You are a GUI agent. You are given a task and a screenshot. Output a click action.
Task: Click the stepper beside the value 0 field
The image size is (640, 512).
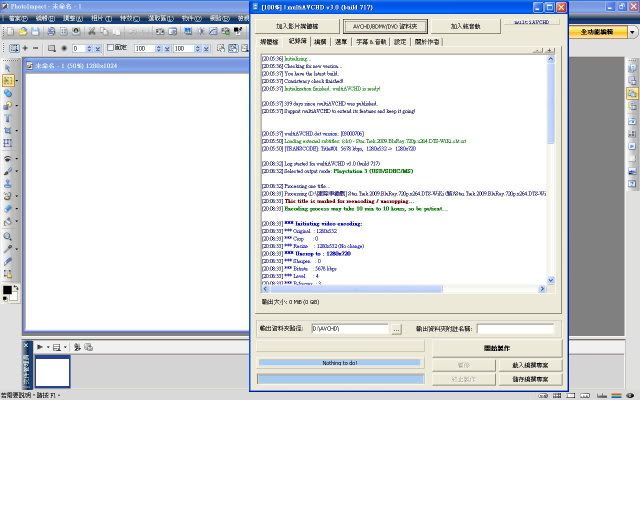tap(89, 48)
